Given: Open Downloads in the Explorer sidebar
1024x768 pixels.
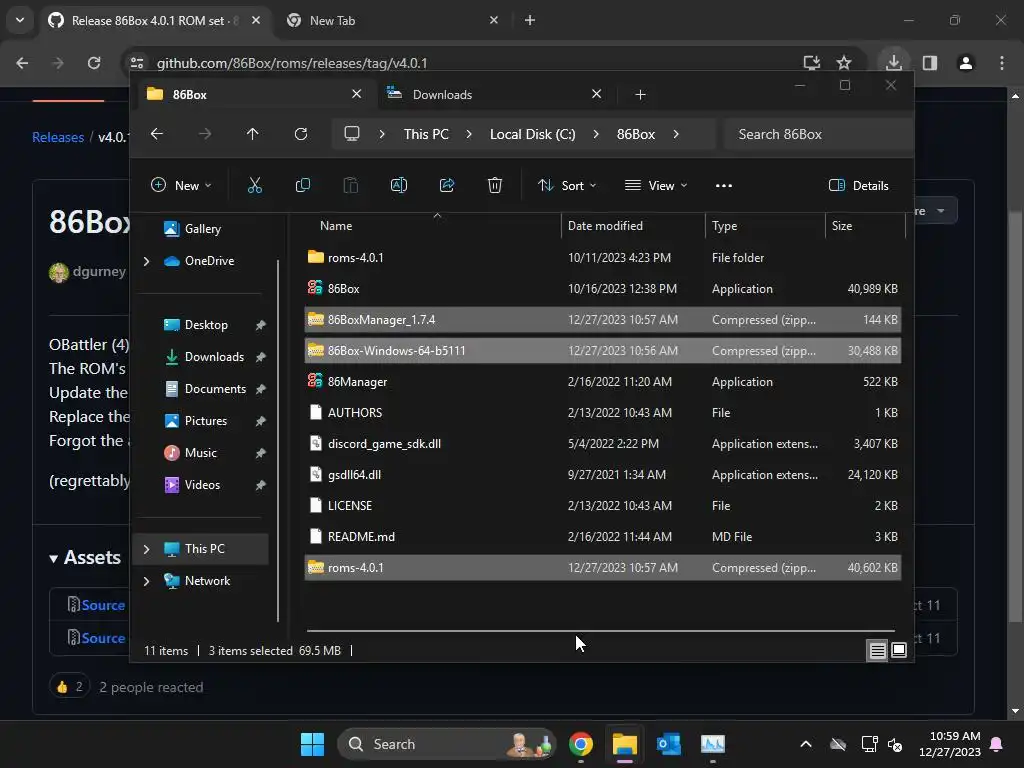Looking at the screenshot, I should (214, 357).
